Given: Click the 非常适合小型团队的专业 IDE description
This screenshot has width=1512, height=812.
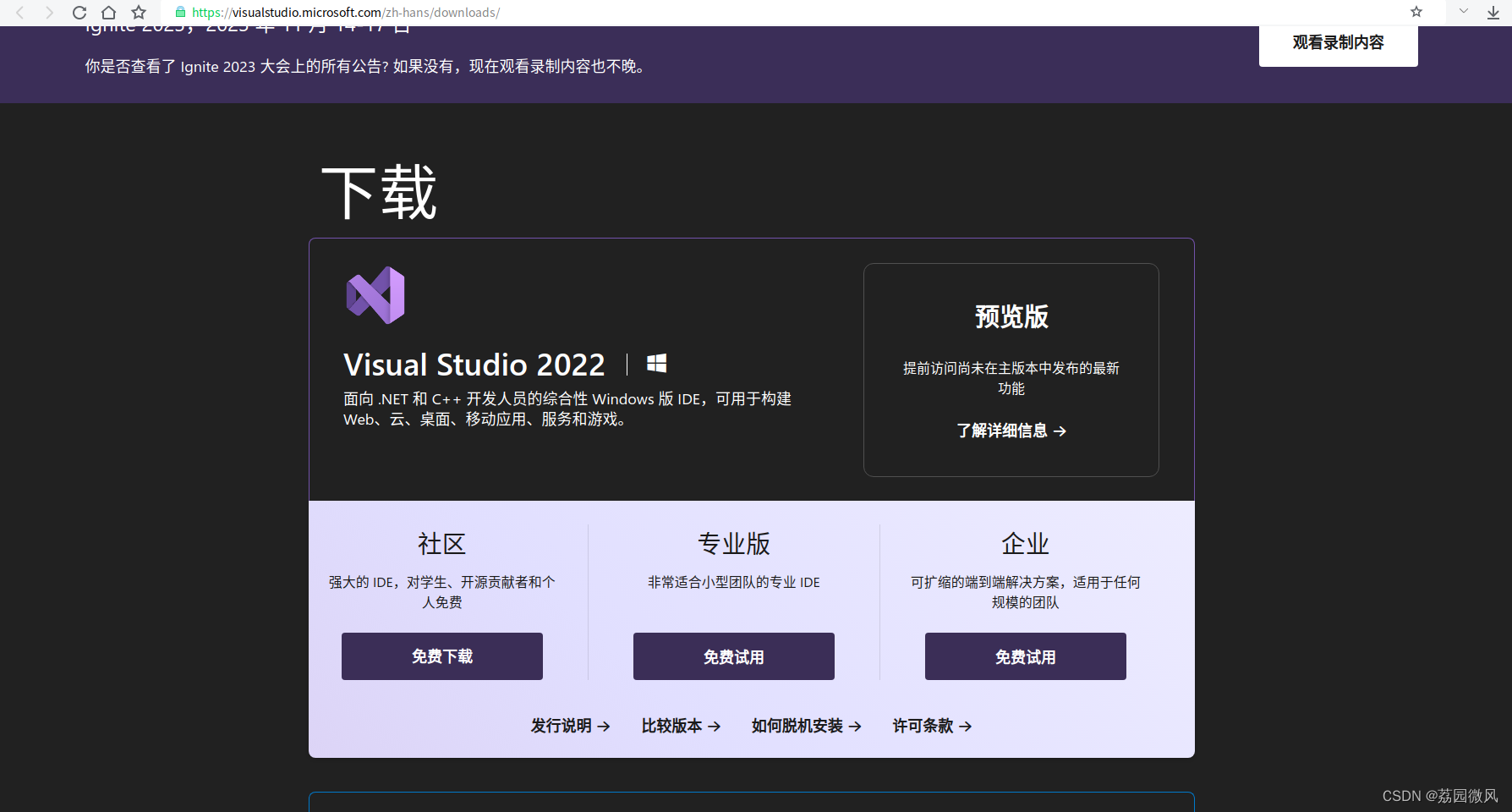Looking at the screenshot, I should tap(734, 582).
